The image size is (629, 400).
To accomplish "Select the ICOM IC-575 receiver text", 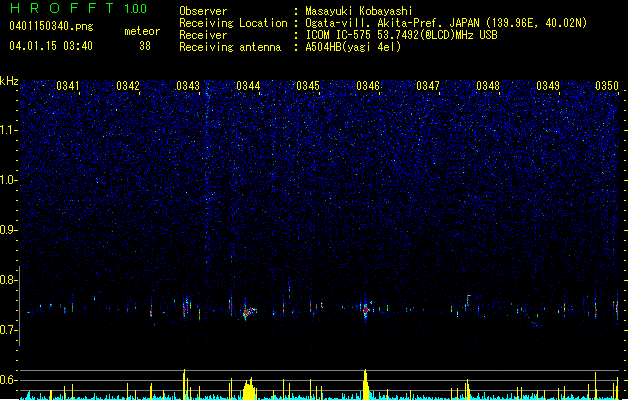I will 401,35.
